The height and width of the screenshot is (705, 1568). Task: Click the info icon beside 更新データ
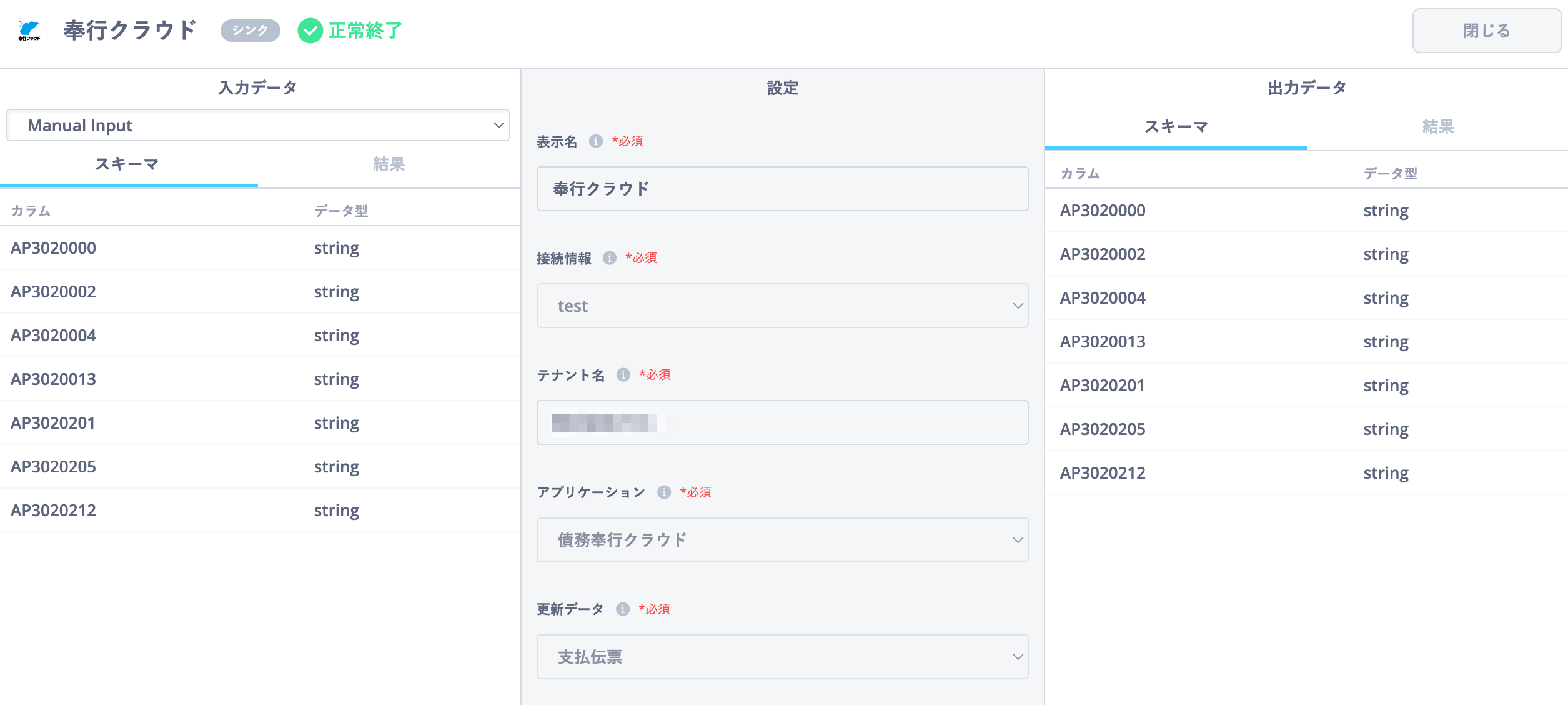click(x=622, y=609)
